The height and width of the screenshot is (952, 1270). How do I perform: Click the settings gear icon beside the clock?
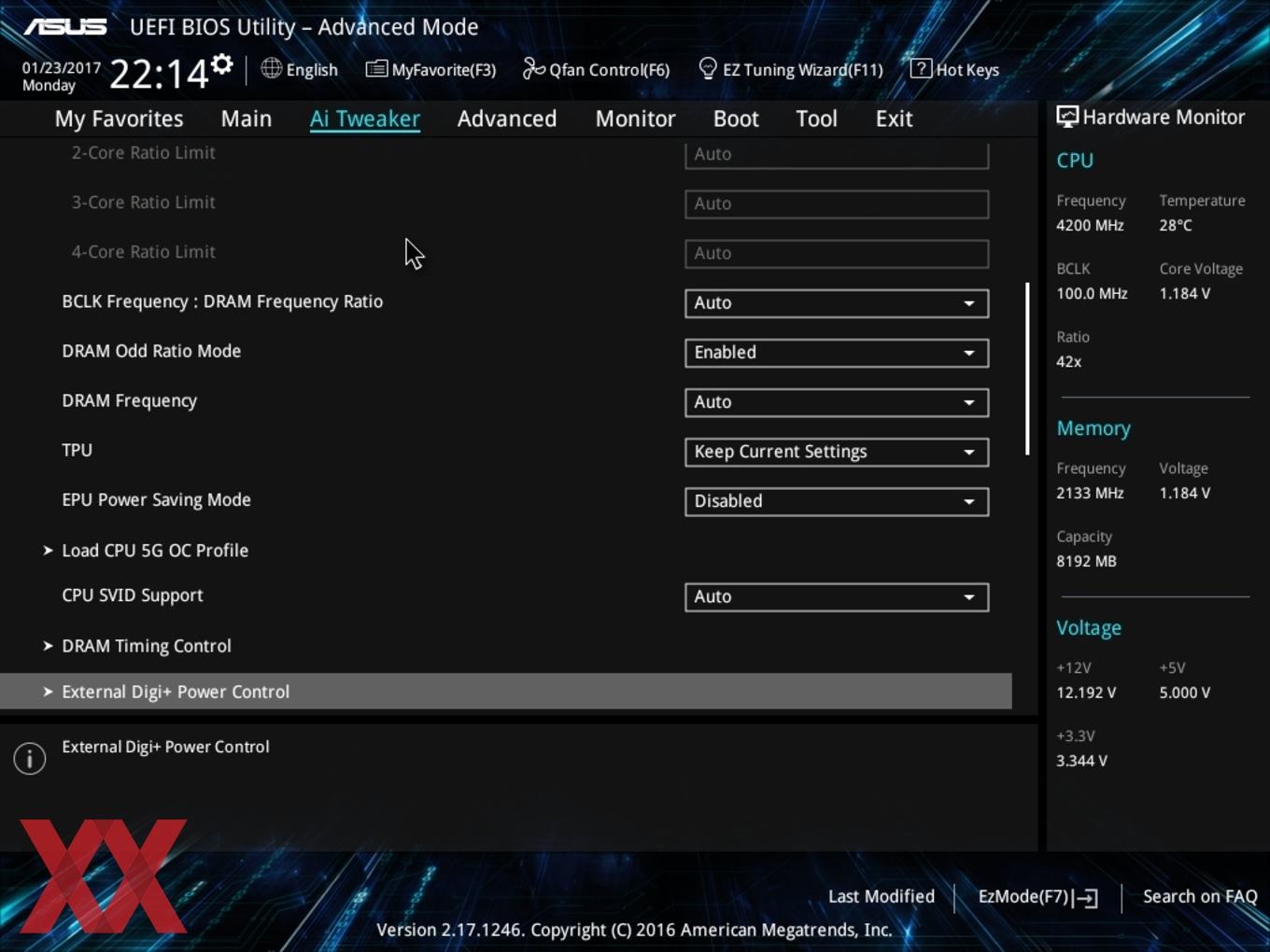[x=222, y=63]
